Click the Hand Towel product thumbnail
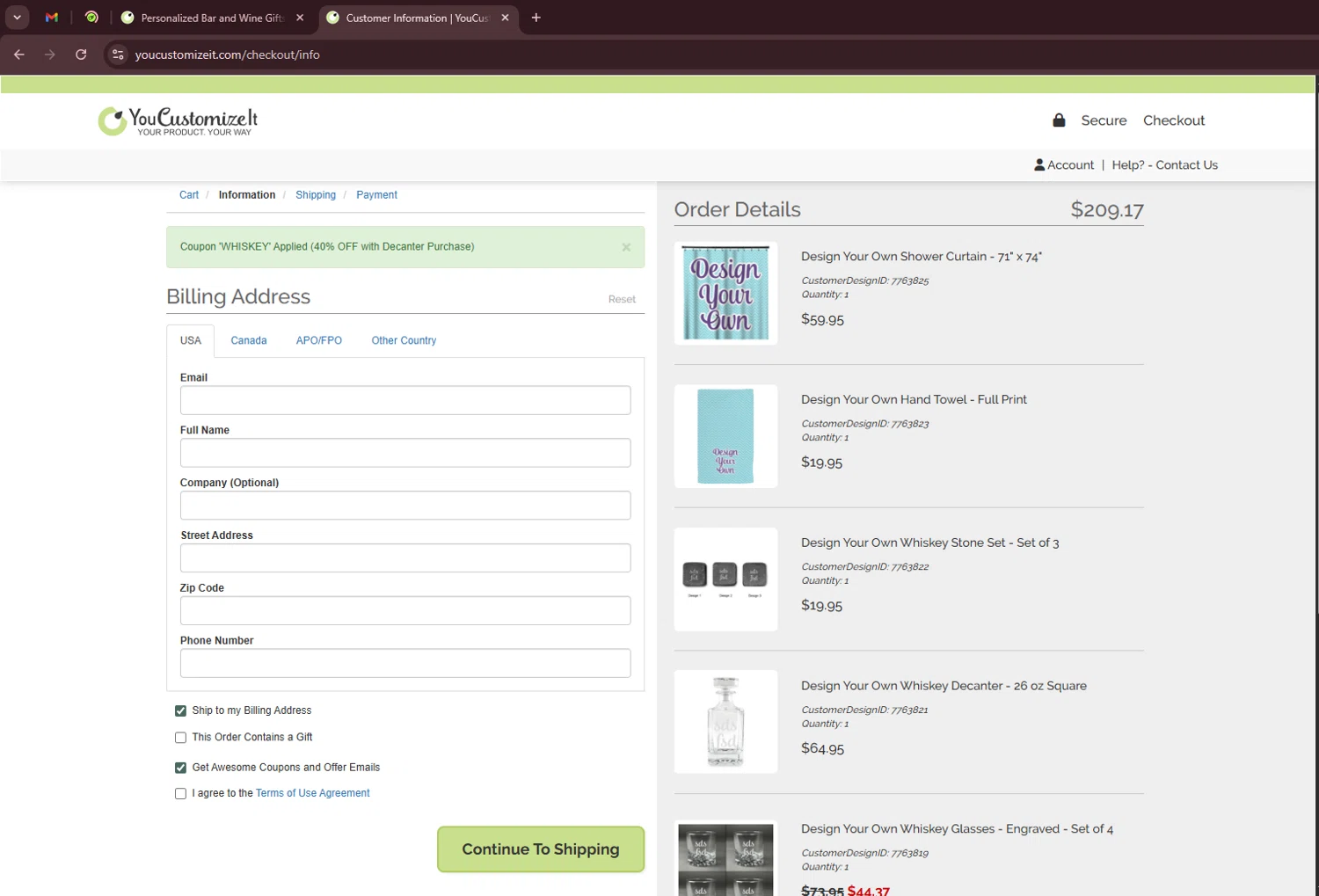1319x896 pixels. coord(725,436)
